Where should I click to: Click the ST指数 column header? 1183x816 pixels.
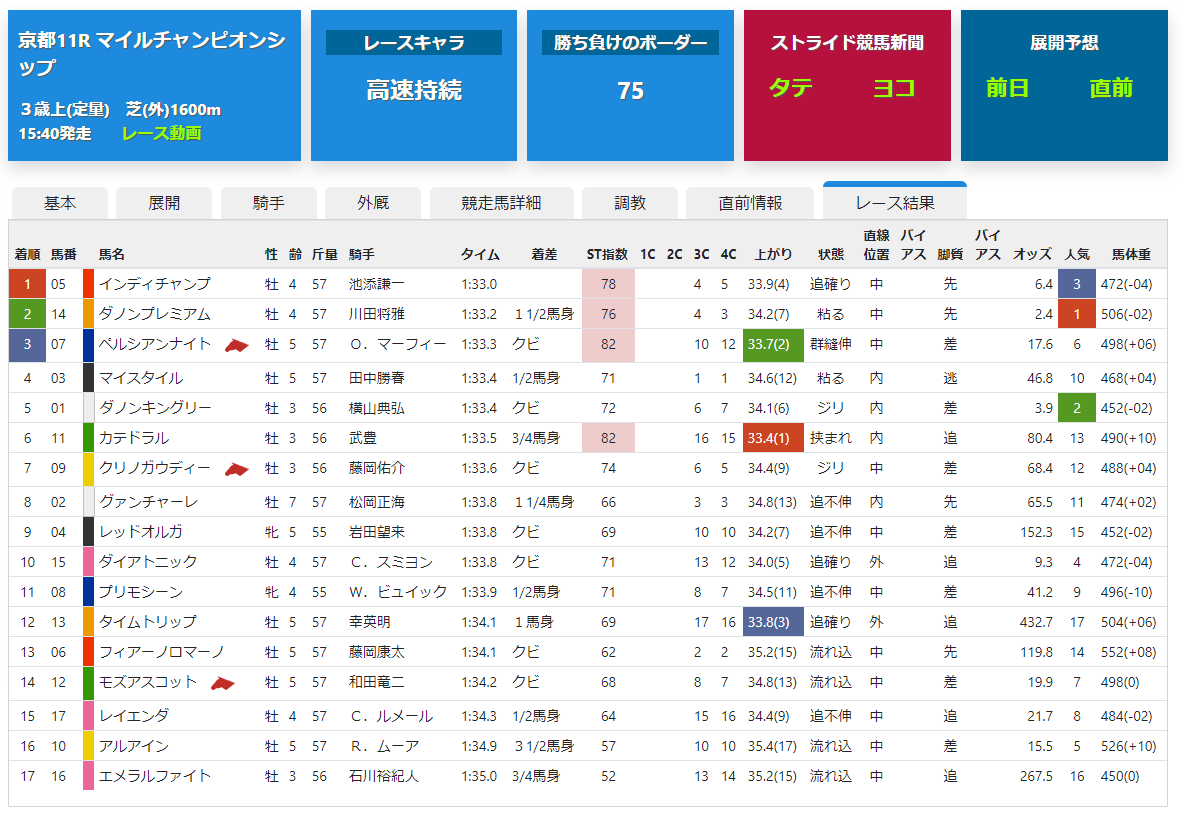tap(607, 255)
